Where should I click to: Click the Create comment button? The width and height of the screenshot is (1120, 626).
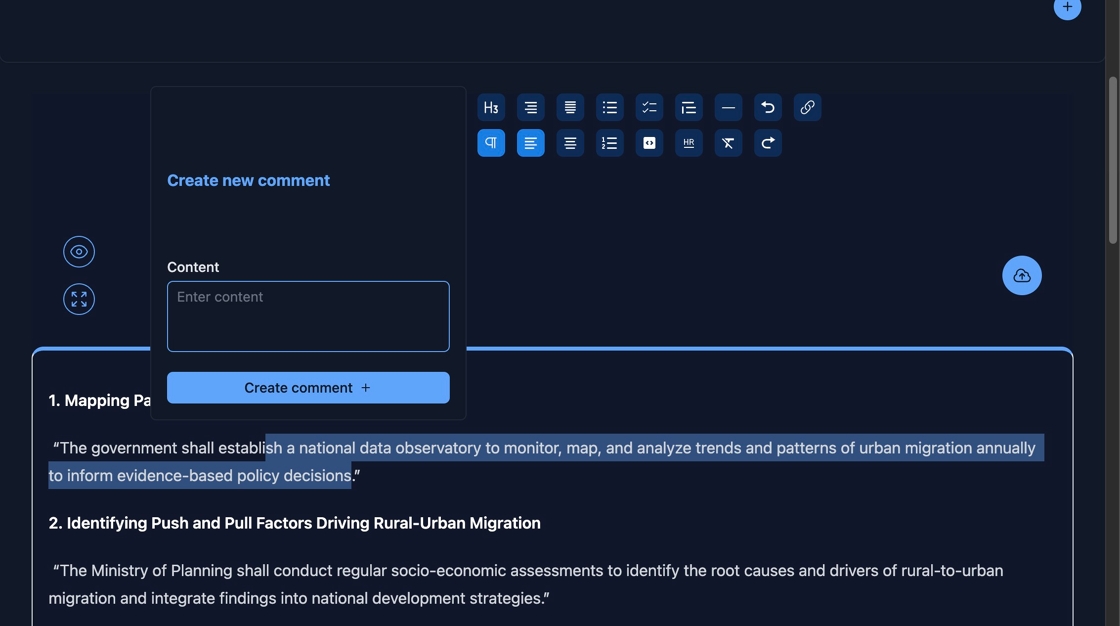pyautogui.click(x=308, y=388)
